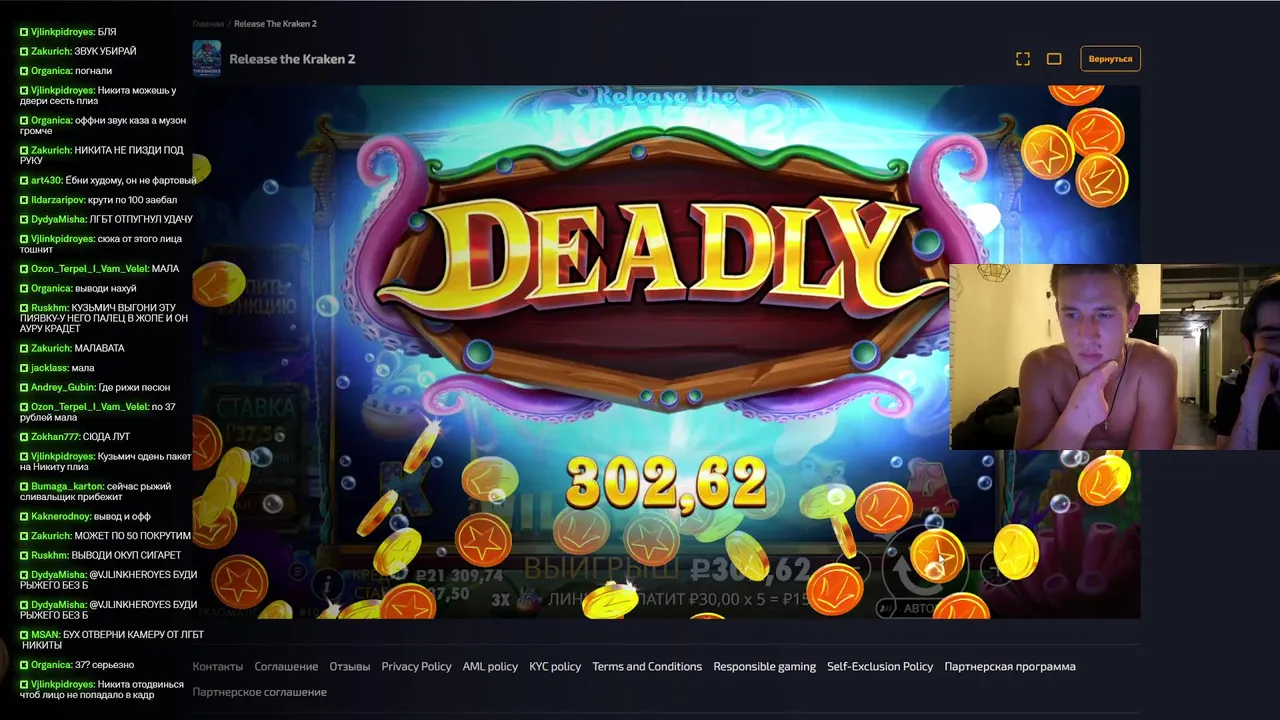This screenshot has height=720, width=1280.
Task: Click username Andrey_Gubin in chat
Action: 62,387
